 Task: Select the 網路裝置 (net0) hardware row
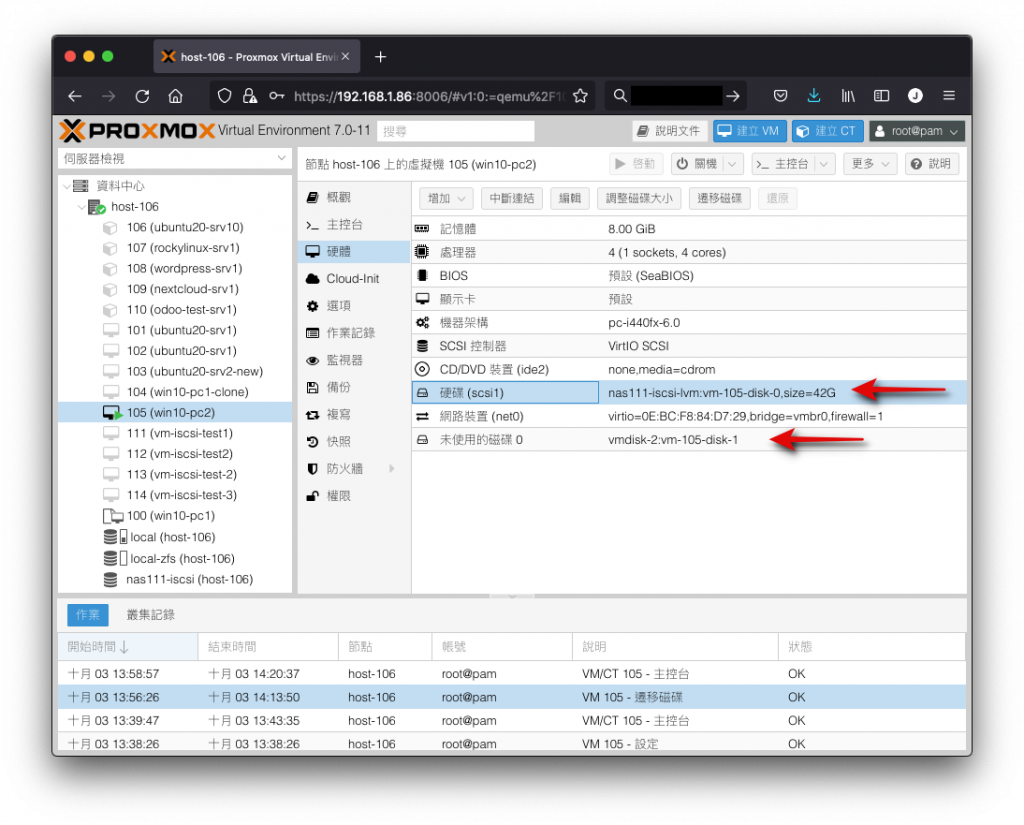pyautogui.click(x=689, y=417)
